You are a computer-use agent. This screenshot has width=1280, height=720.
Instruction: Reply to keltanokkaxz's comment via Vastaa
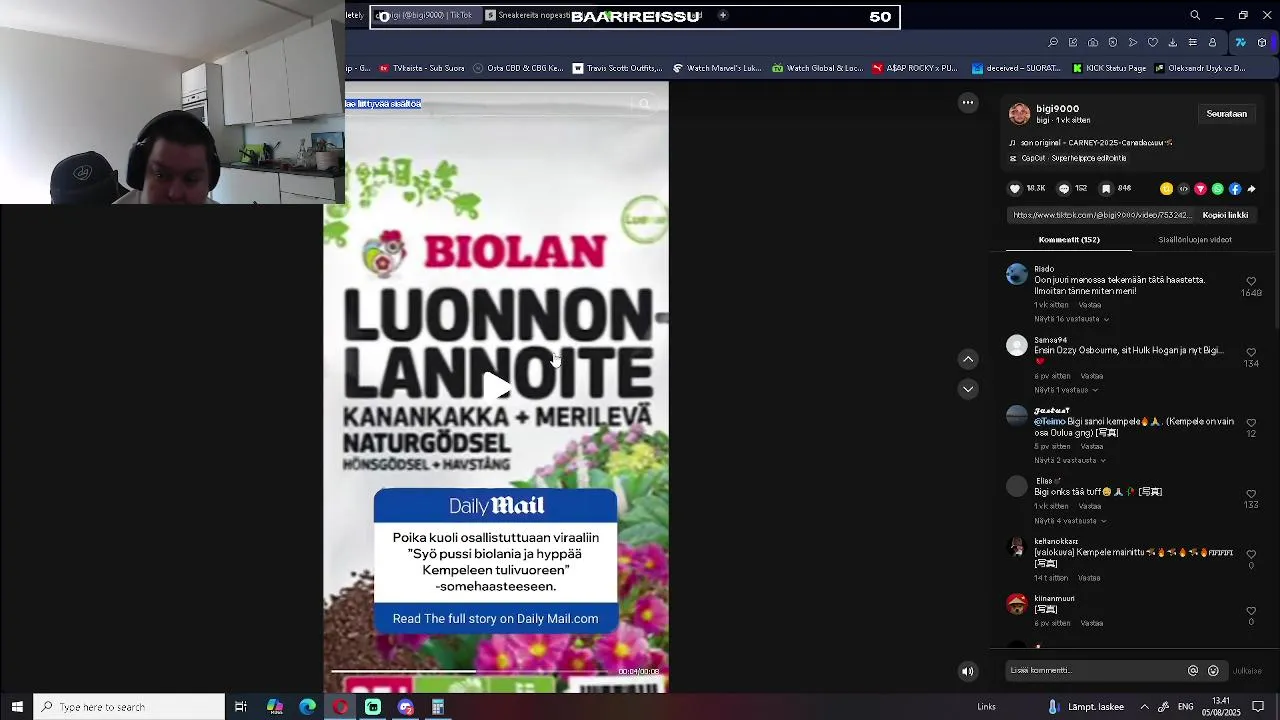(x=1089, y=578)
